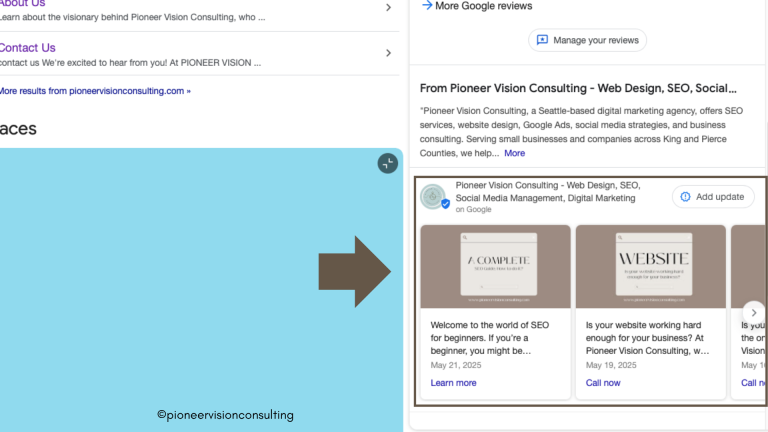Expand the business description with More
Image resolution: width=768 pixels, height=432 pixels.
coord(514,153)
